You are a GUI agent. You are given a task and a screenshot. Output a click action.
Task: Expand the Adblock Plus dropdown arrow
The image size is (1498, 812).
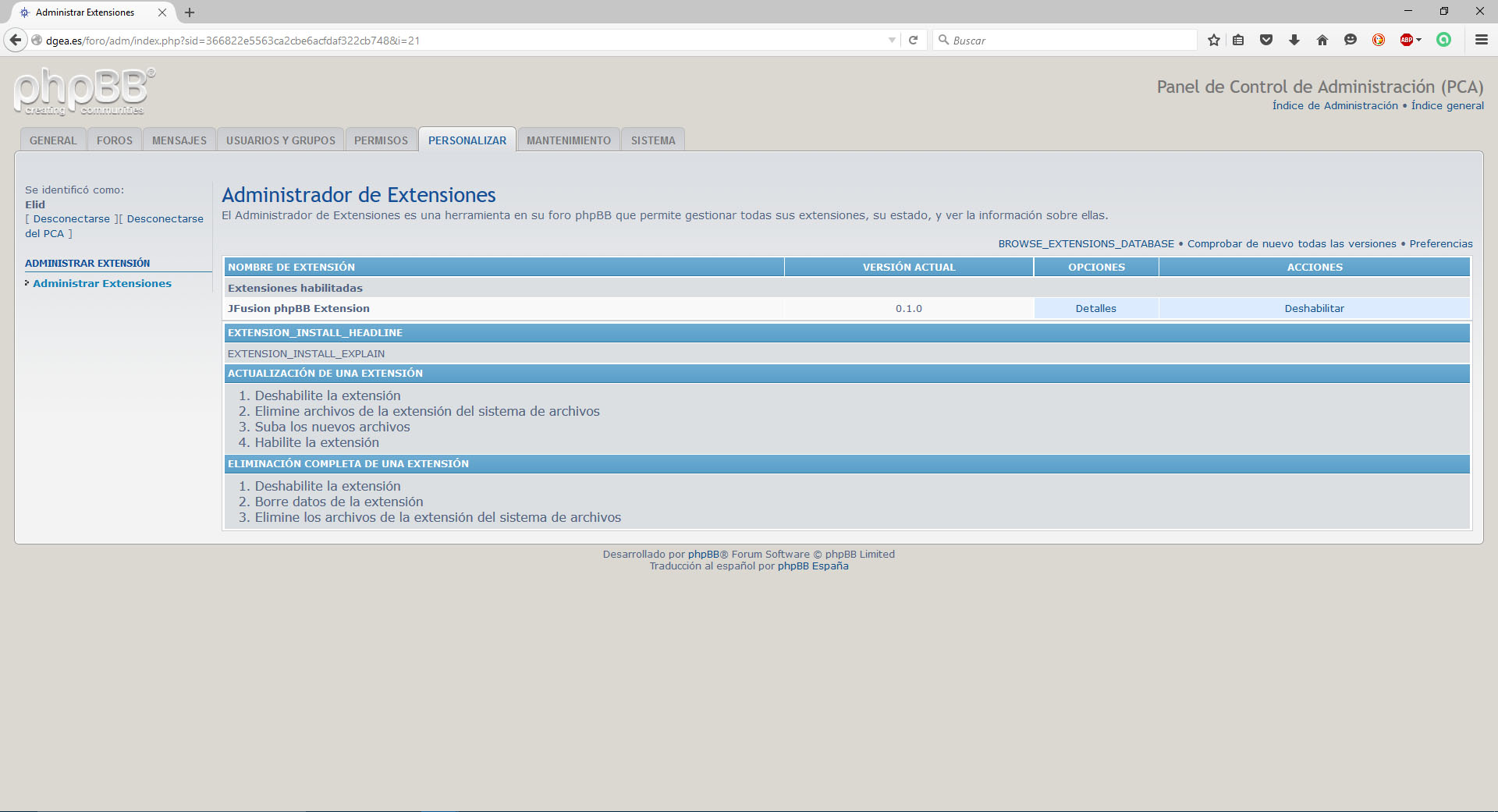[x=1419, y=40]
